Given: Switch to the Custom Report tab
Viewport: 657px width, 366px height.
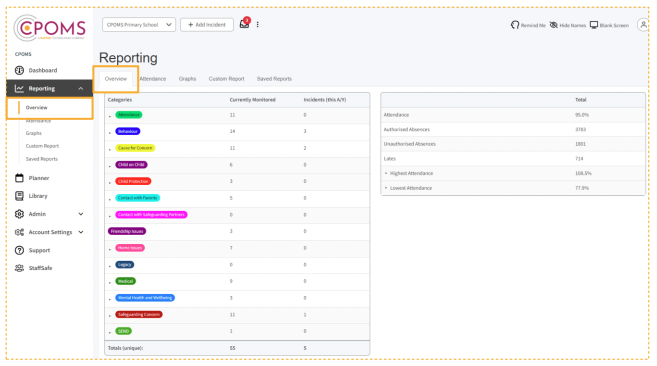Looking at the screenshot, I should tap(226, 79).
